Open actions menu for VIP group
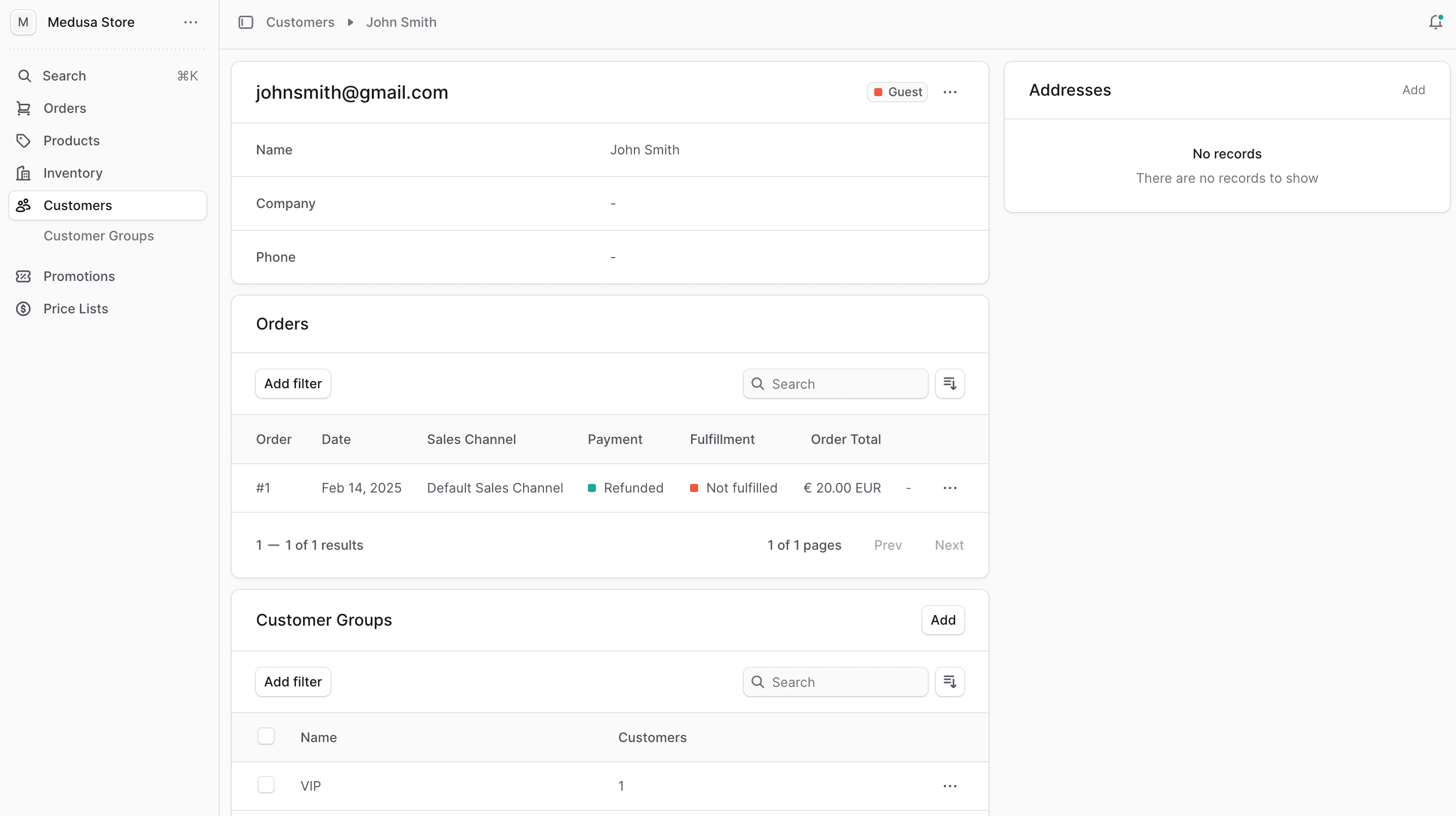Image resolution: width=1456 pixels, height=816 pixels. tap(950, 786)
